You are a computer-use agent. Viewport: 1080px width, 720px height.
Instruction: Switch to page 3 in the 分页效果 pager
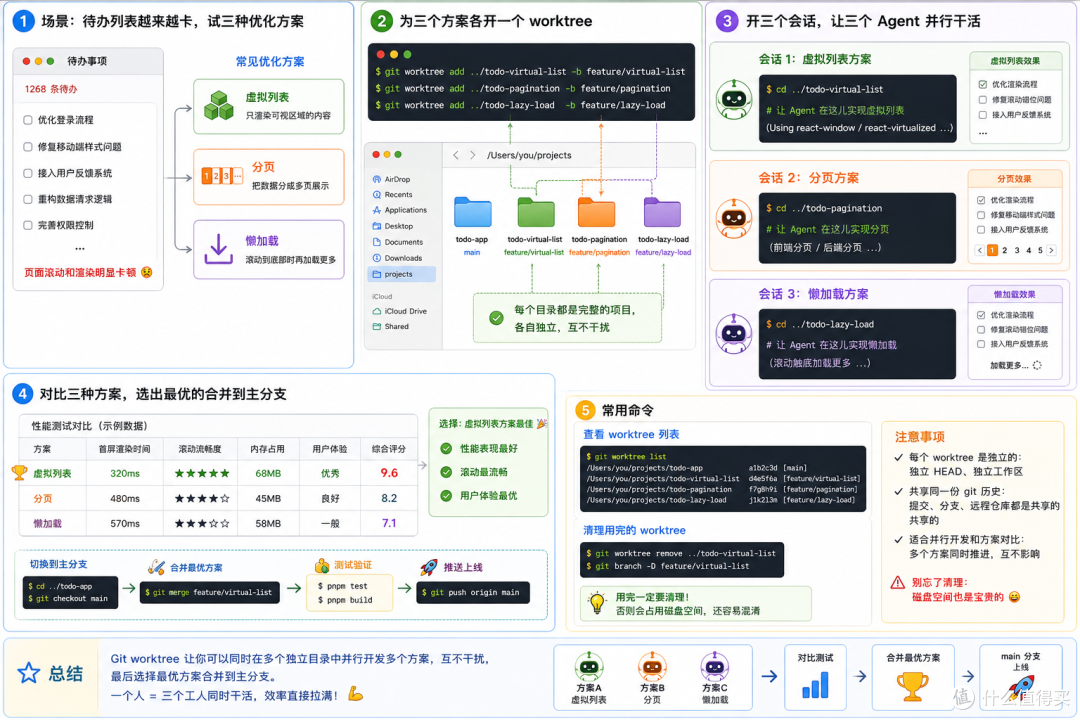(x=1017, y=250)
